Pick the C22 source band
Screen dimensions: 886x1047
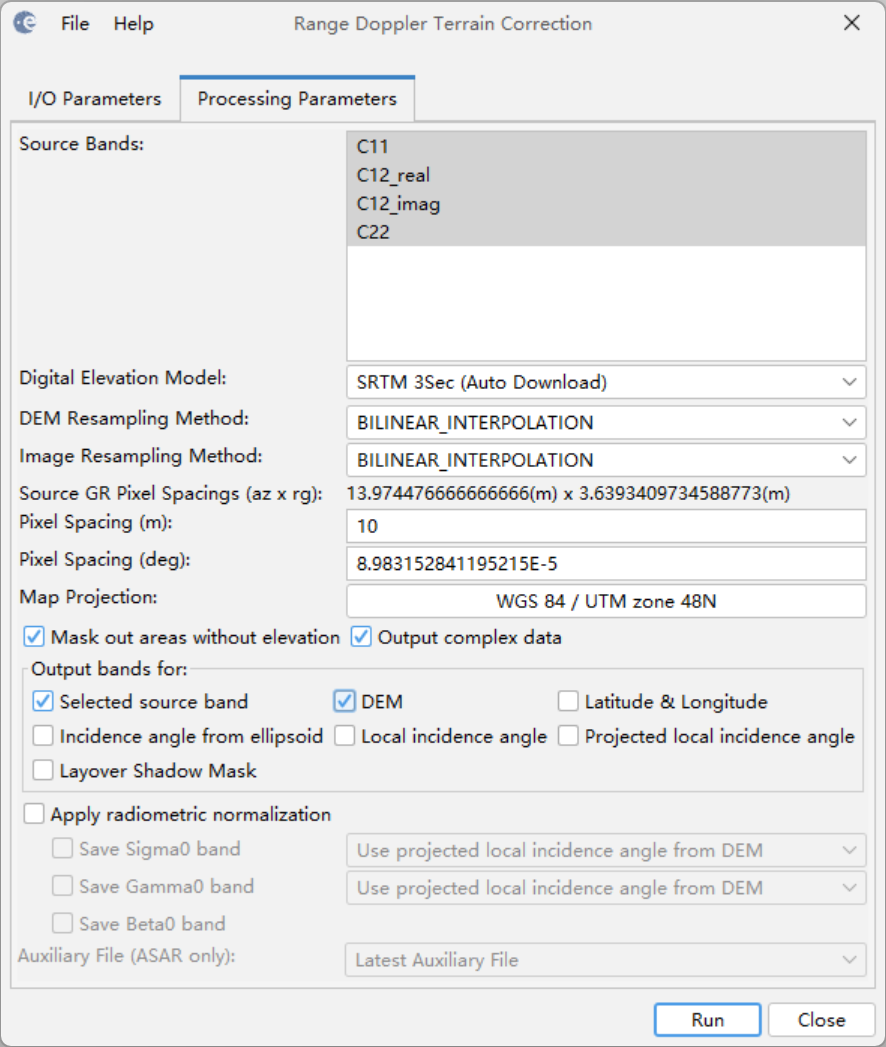click(373, 232)
